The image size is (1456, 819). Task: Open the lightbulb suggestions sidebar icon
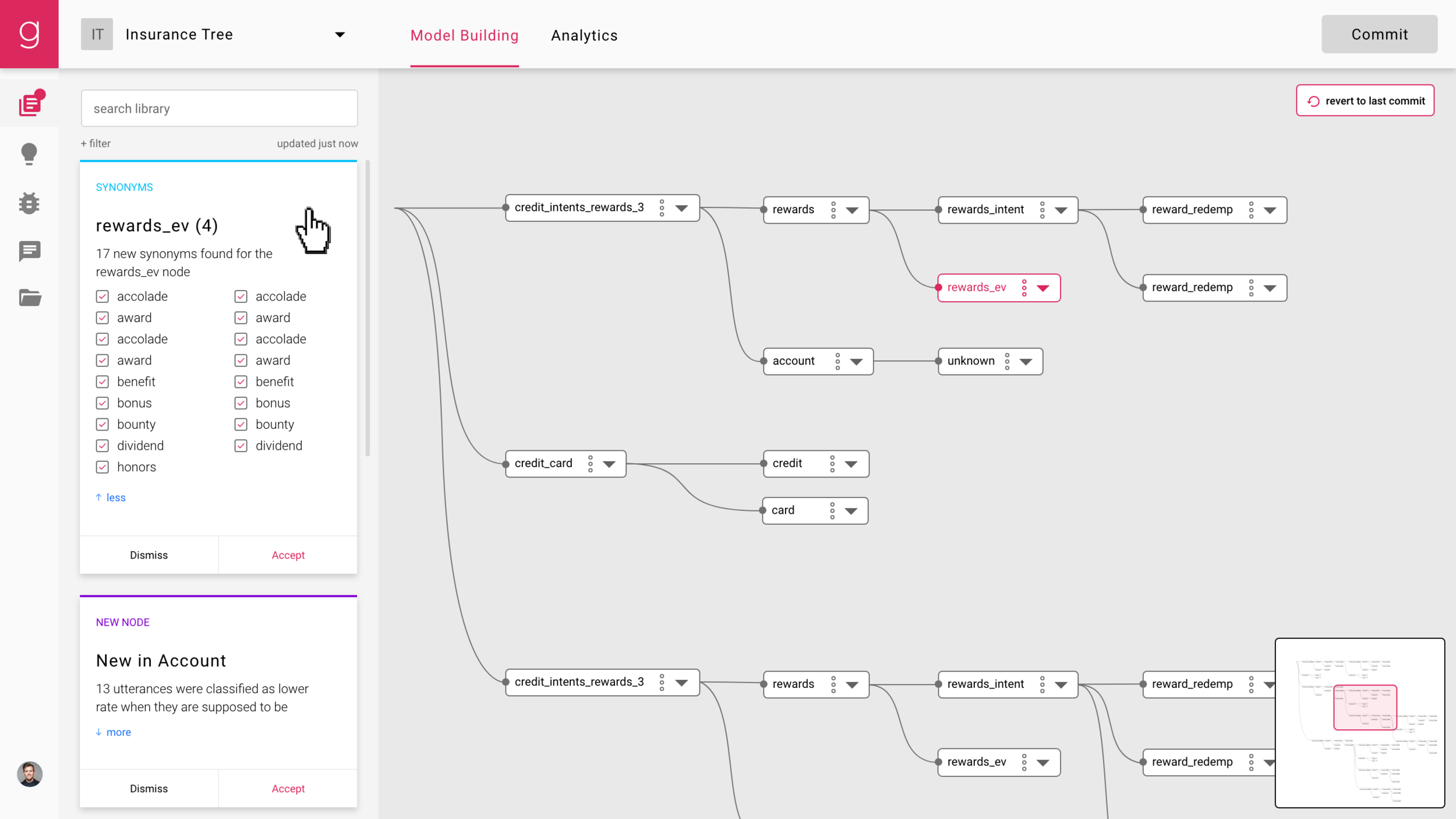tap(29, 154)
